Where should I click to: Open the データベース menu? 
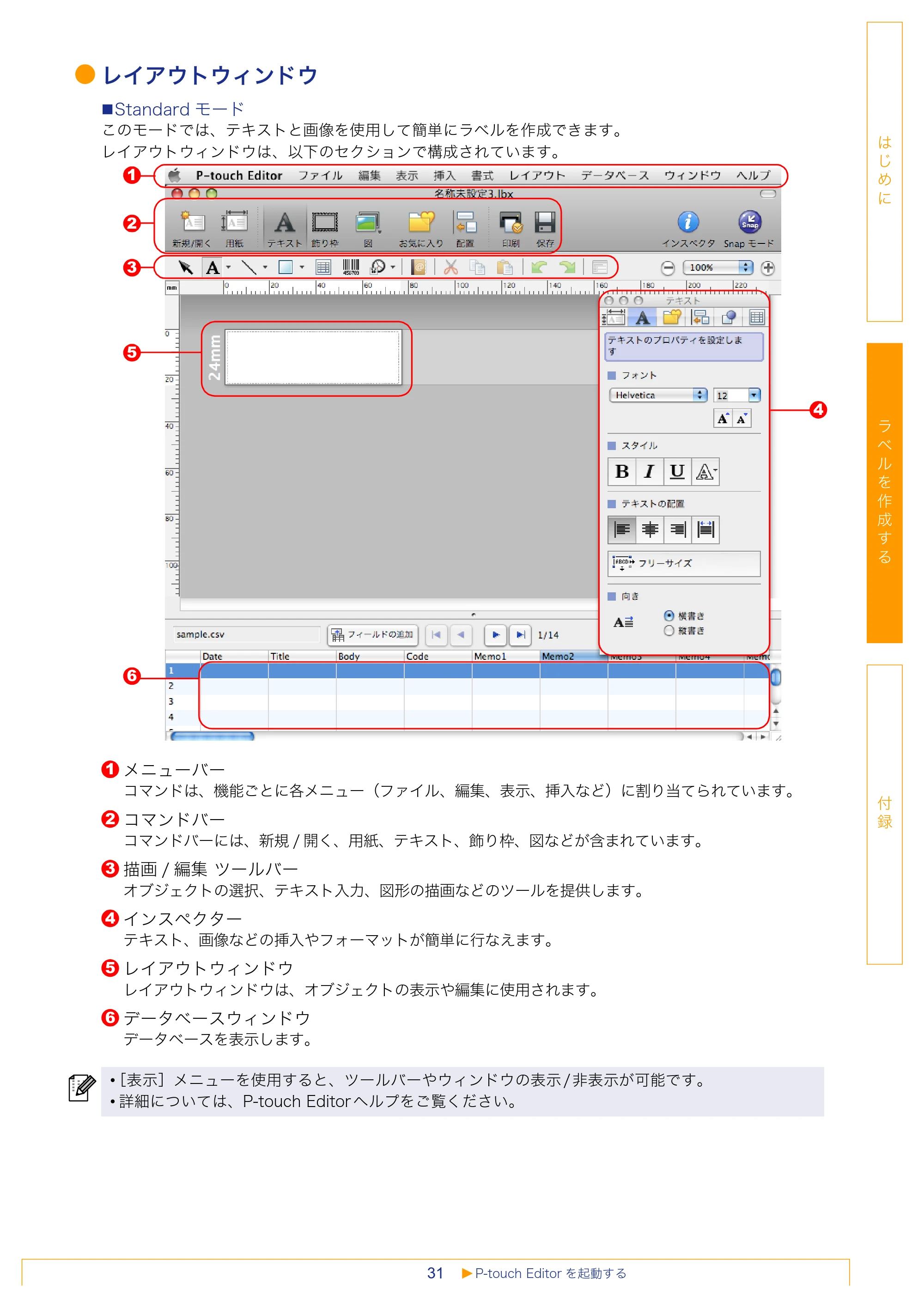tap(614, 176)
